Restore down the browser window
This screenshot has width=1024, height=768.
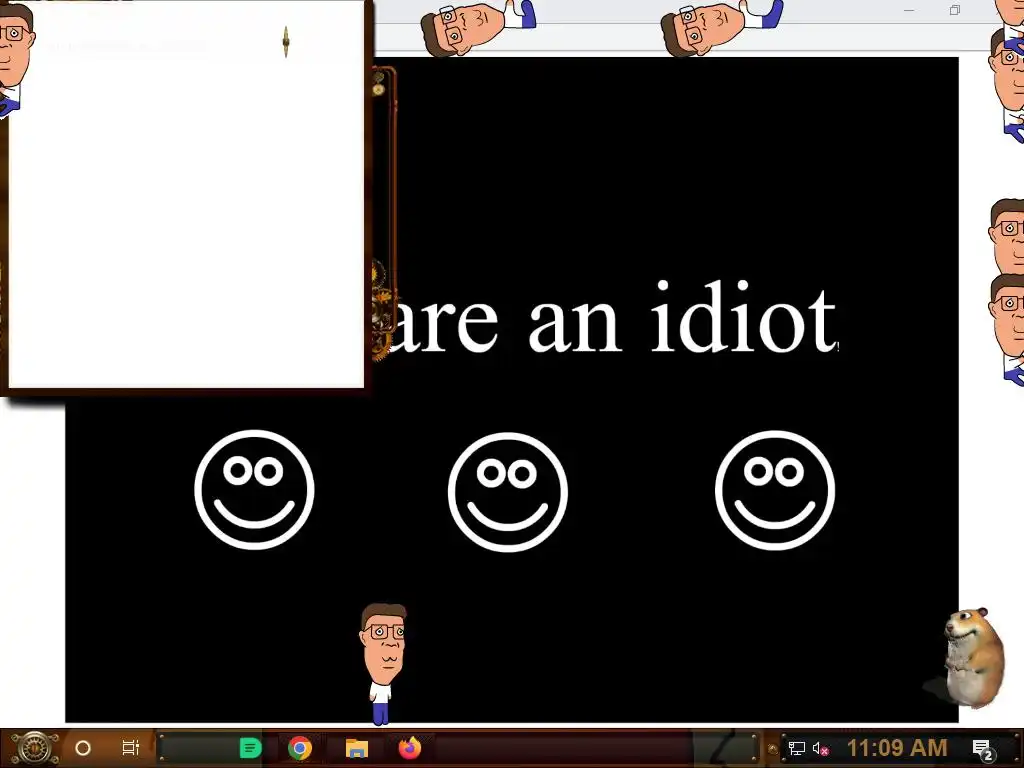click(x=955, y=10)
